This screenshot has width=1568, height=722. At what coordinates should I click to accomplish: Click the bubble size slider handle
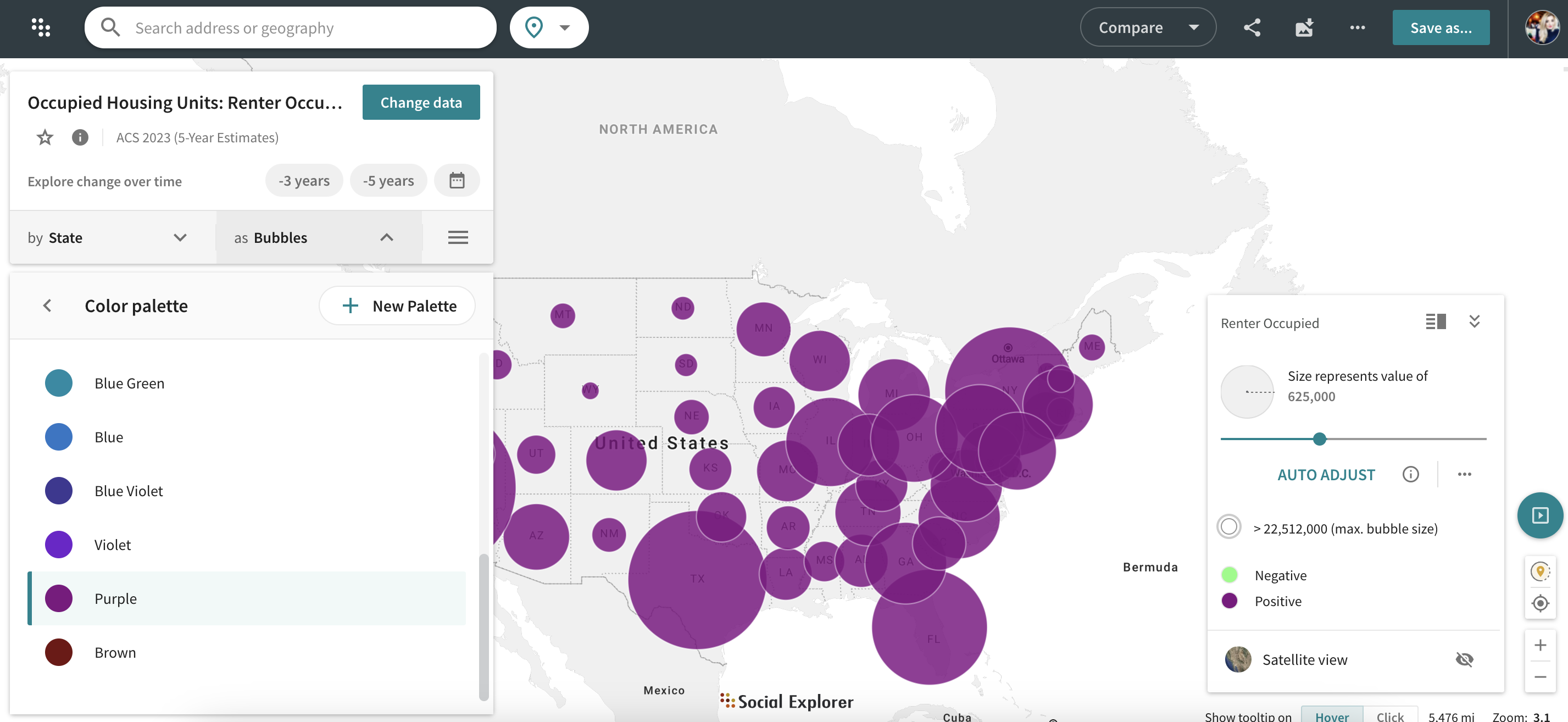pos(1319,439)
